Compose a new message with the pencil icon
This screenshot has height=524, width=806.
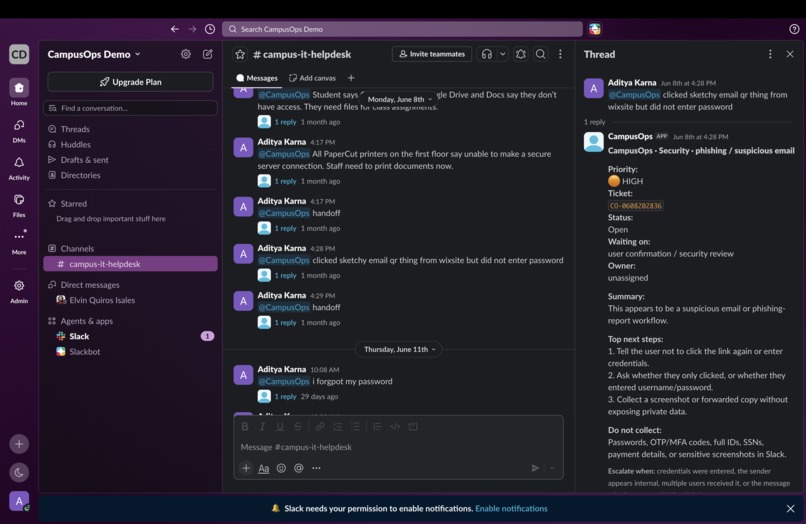(208, 54)
